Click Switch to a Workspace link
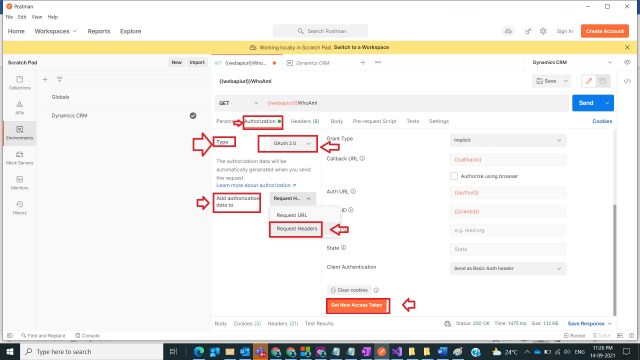 coord(361,47)
